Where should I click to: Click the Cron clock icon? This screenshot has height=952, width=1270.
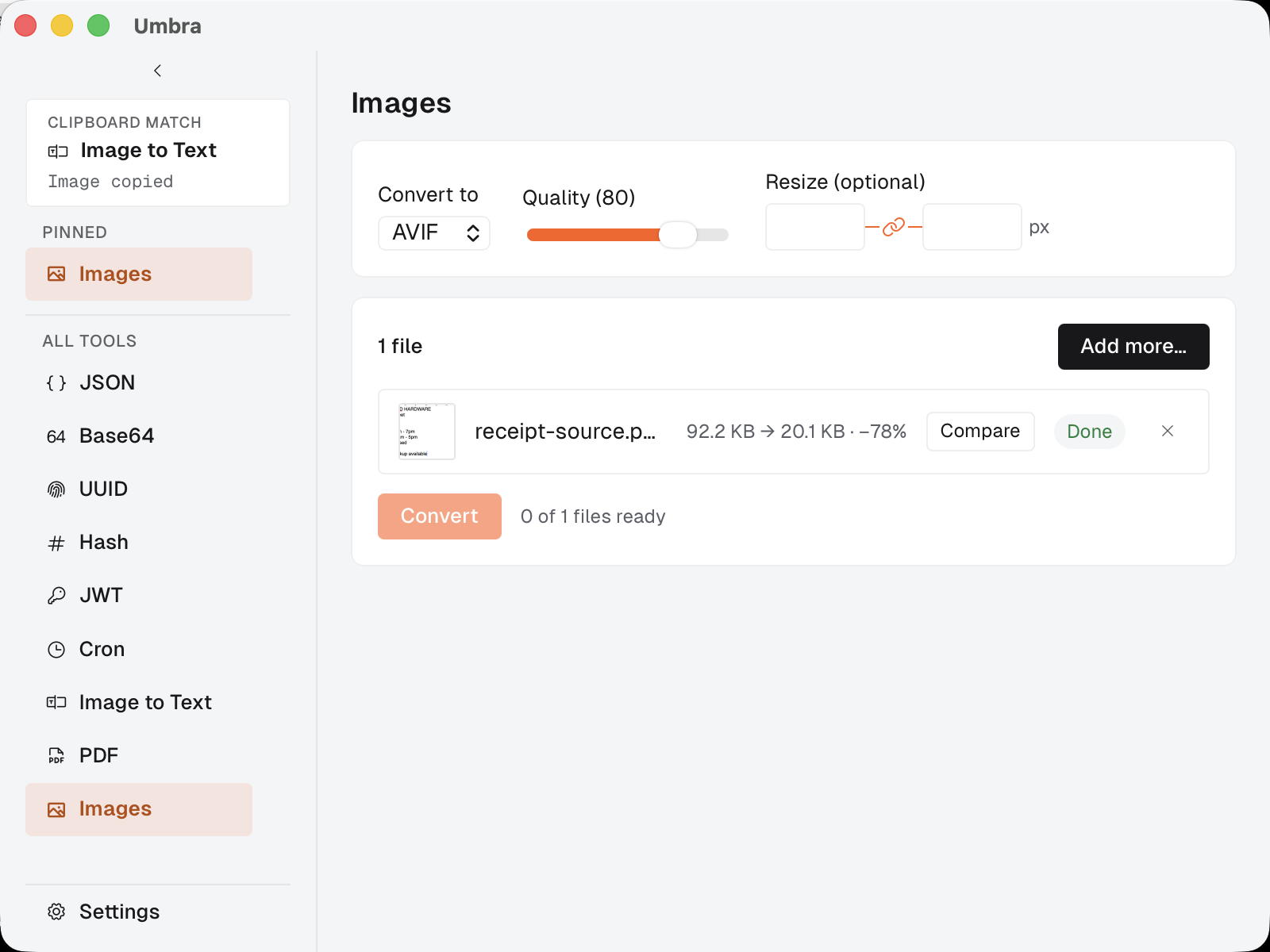(56, 650)
